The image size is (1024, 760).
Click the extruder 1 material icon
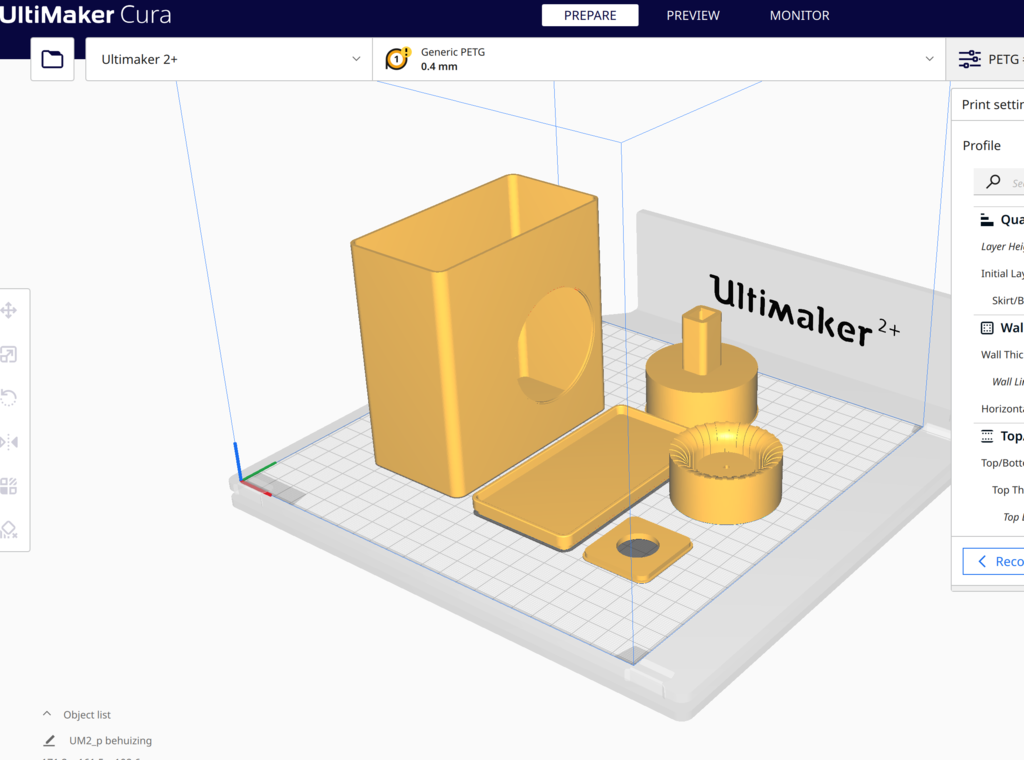click(x=397, y=59)
